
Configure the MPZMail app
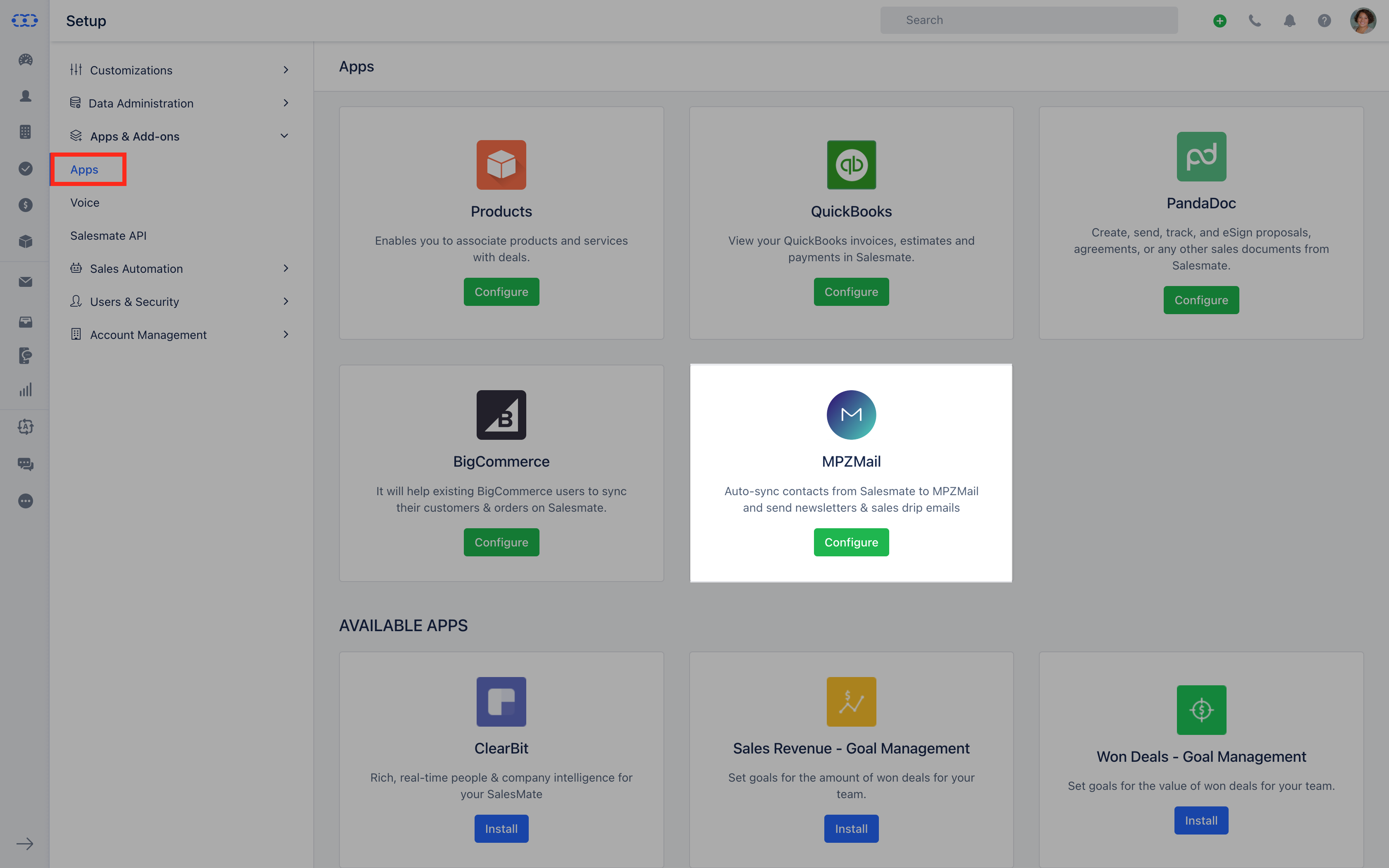(851, 542)
